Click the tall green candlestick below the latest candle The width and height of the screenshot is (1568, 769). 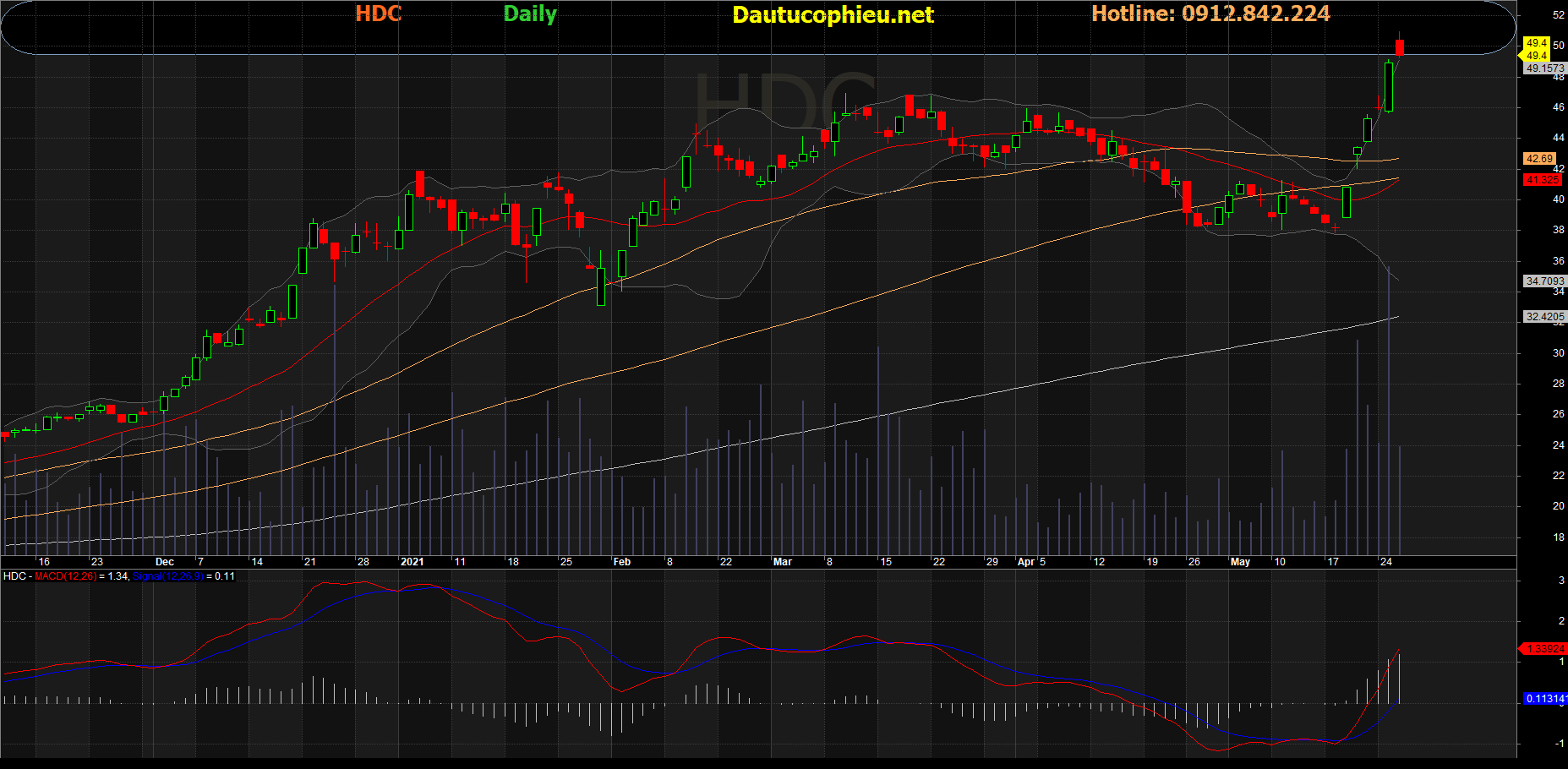pyautogui.click(x=1389, y=86)
